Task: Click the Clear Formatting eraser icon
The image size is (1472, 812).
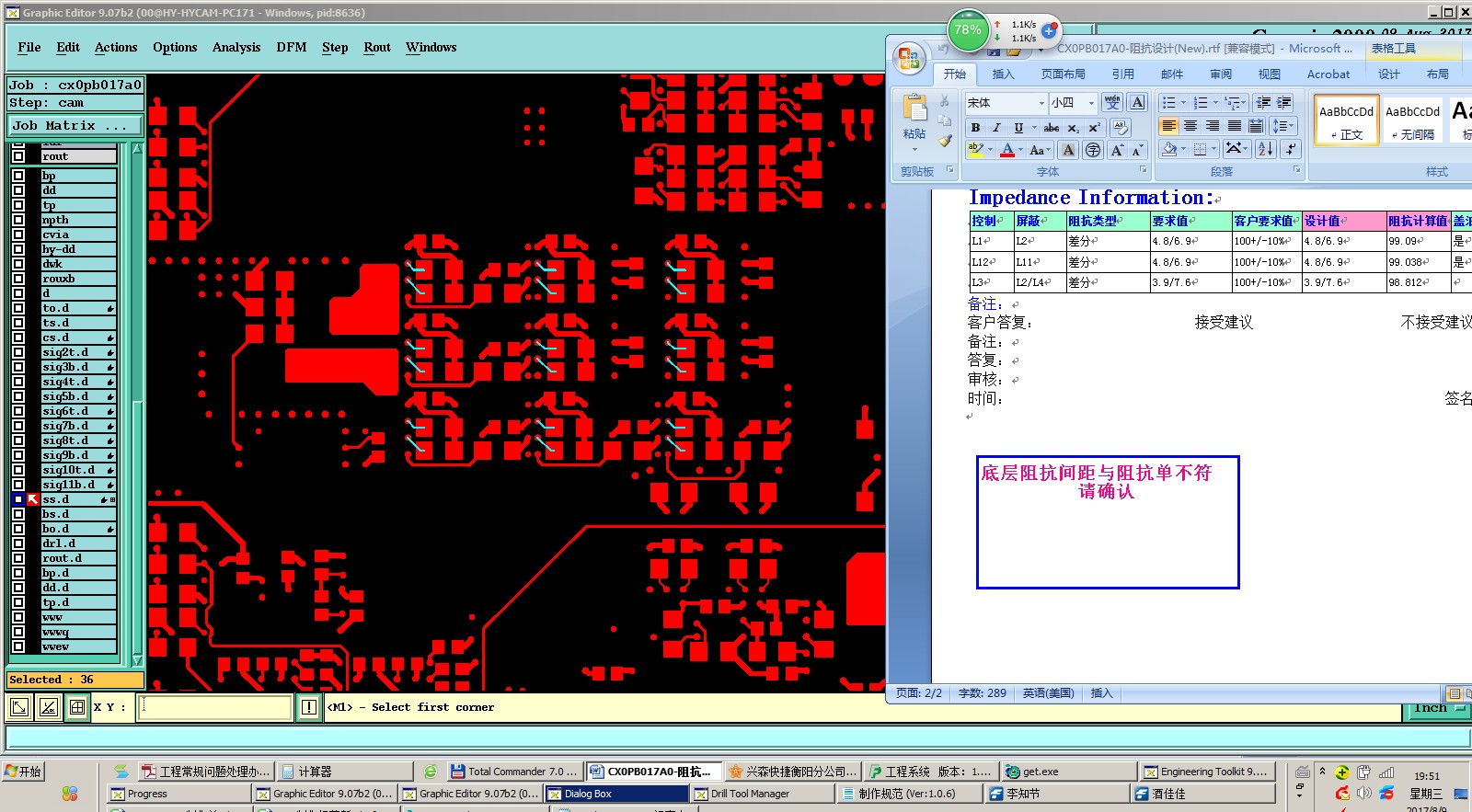Action: [x=1120, y=128]
